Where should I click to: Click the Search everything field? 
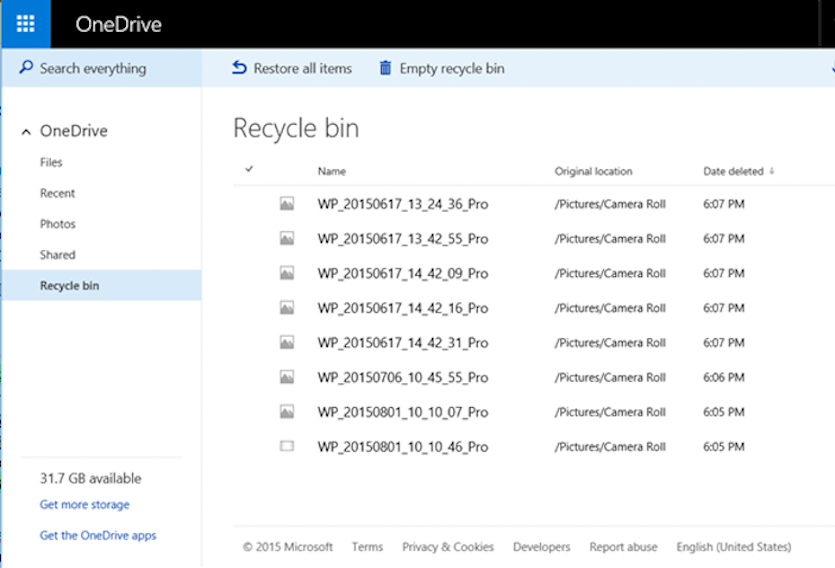(x=101, y=68)
